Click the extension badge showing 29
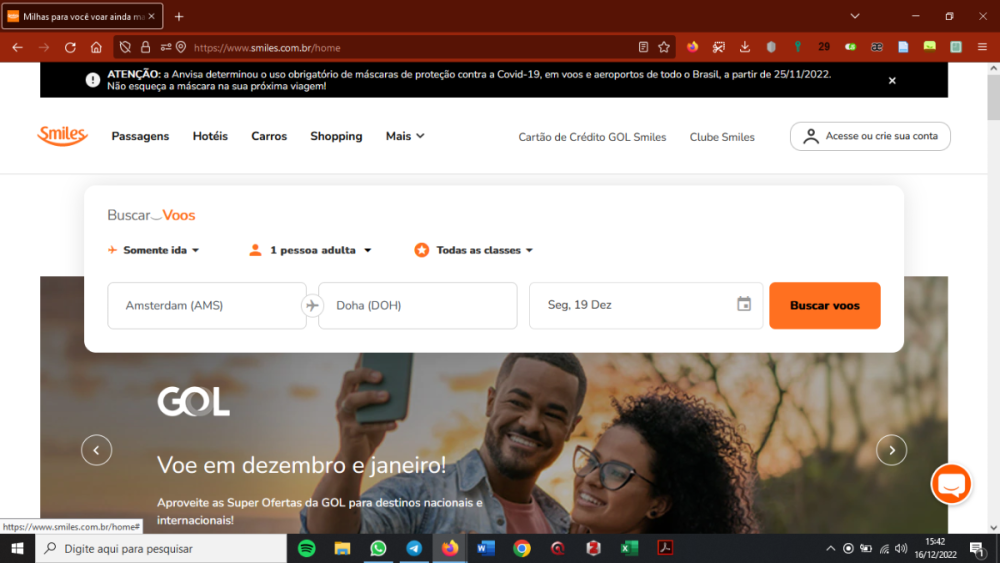The width and height of the screenshot is (1000, 563). [x=824, y=47]
